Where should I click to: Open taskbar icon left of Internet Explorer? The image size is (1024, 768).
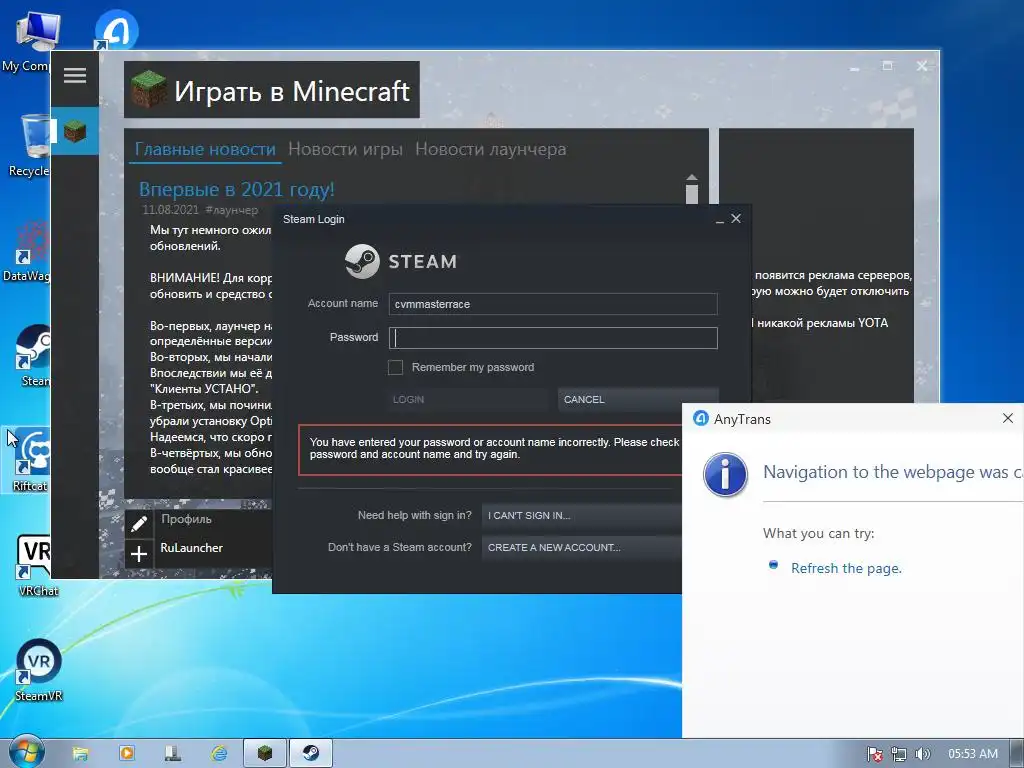point(172,753)
